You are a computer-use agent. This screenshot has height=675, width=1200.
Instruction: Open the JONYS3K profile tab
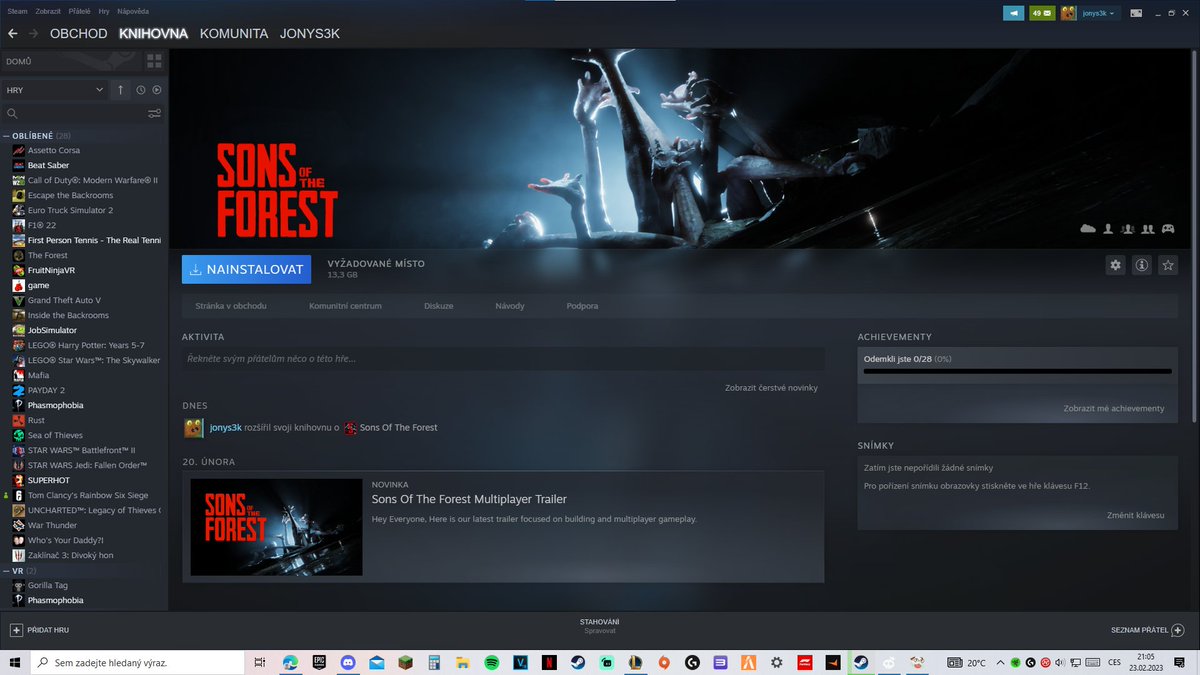click(x=310, y=33)
